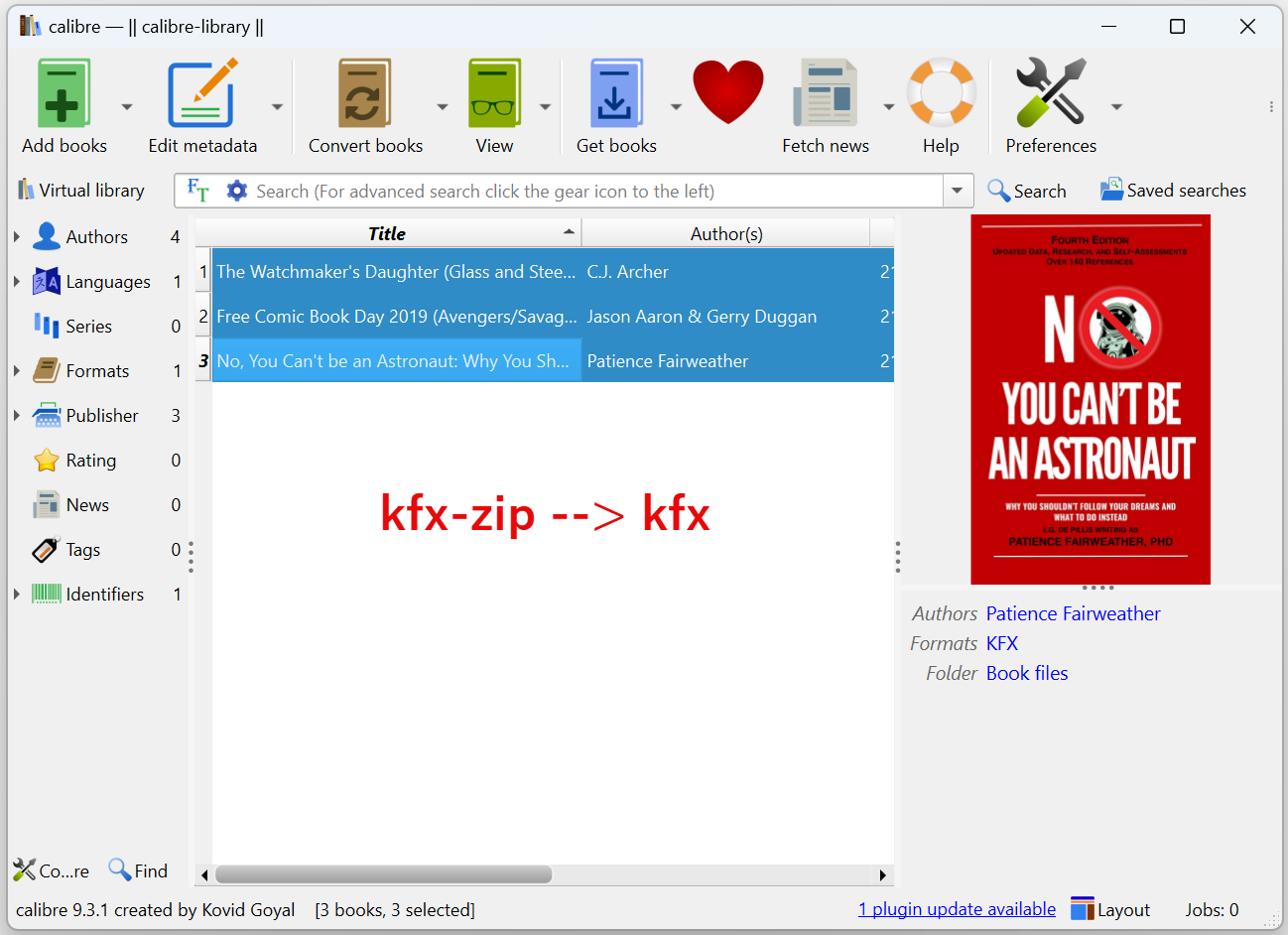This screenshot has height=935, width=1288.
Task: Click the Get books icon
Action: click(616, 91)
